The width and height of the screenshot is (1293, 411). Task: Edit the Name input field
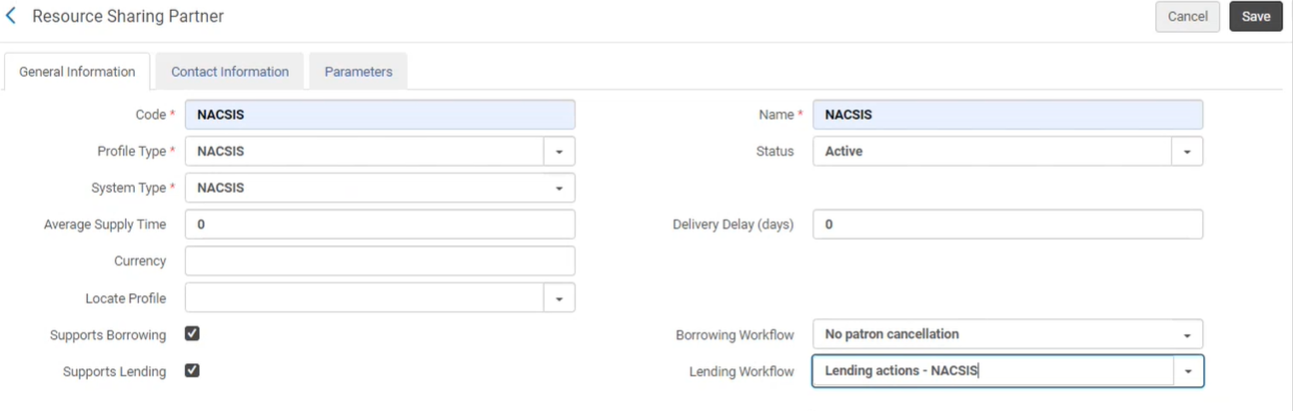1007,115
